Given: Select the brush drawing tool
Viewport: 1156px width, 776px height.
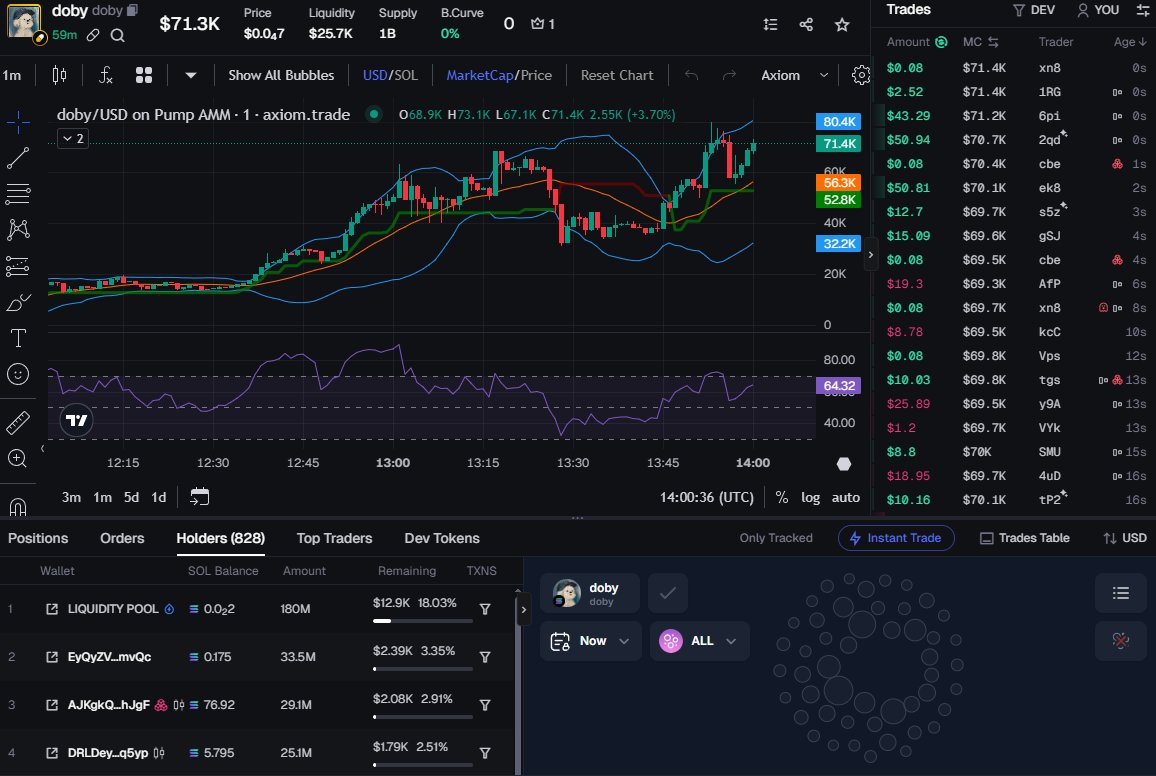Looking at the screenshot, I should [x=18, y=302].
